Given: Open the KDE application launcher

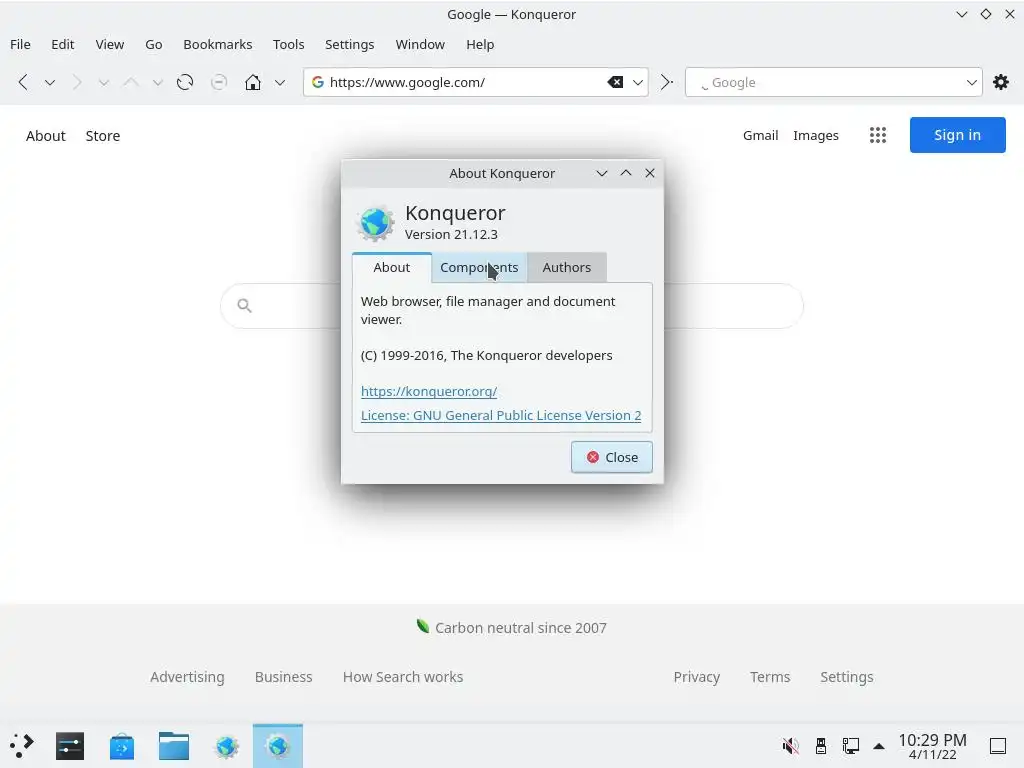Looking at the screenshot, I should tap(22, 746).
